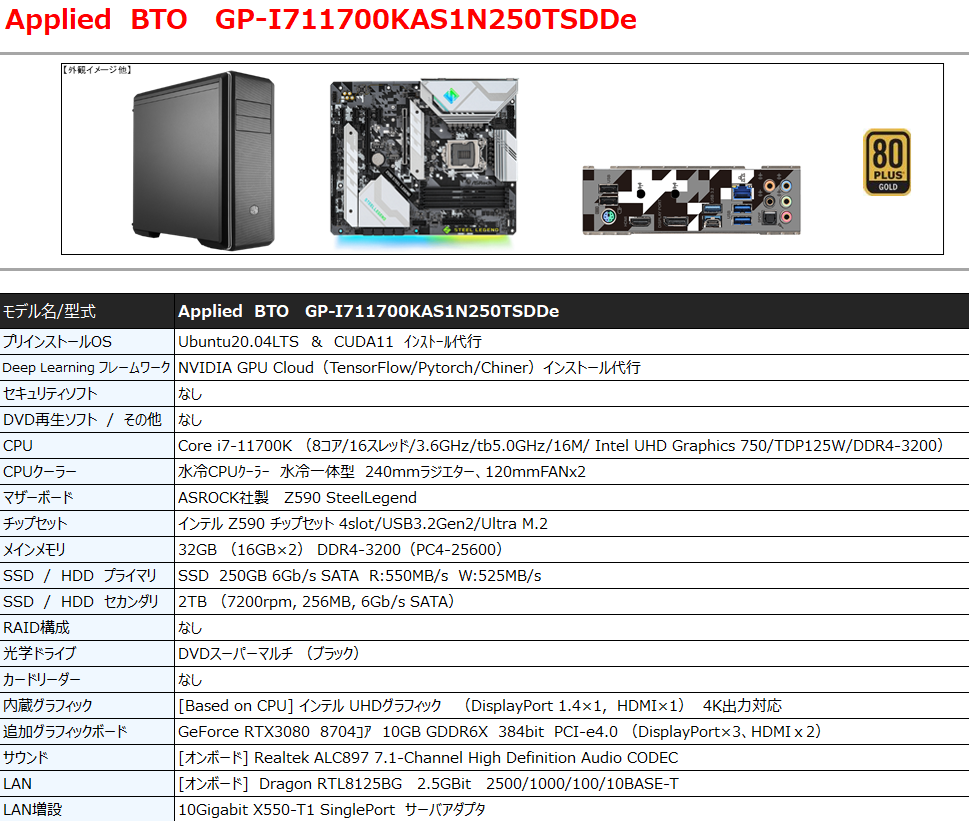Select the プリインストールOS label cell
969x821 pixels.
point(87,342)
